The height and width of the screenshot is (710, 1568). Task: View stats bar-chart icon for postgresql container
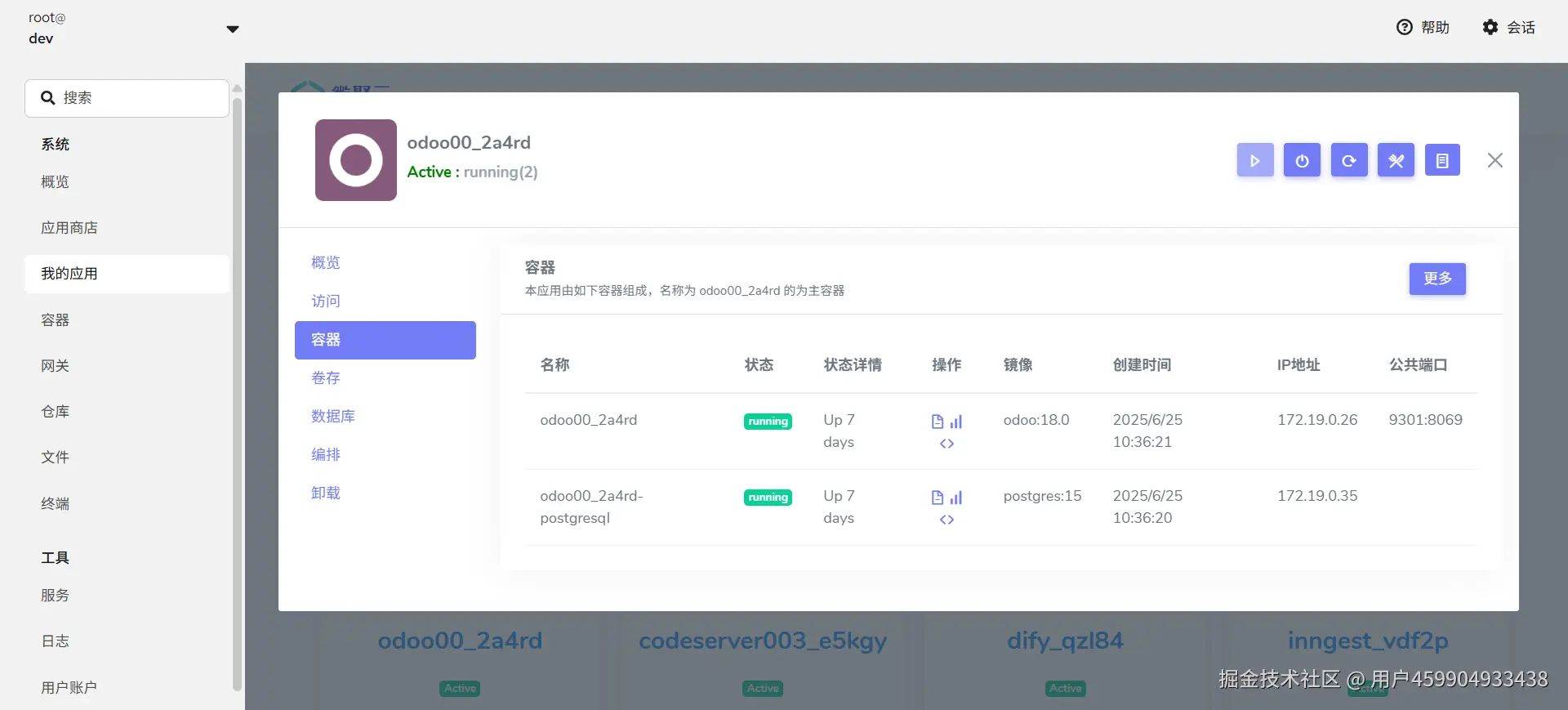pos(956,498)
